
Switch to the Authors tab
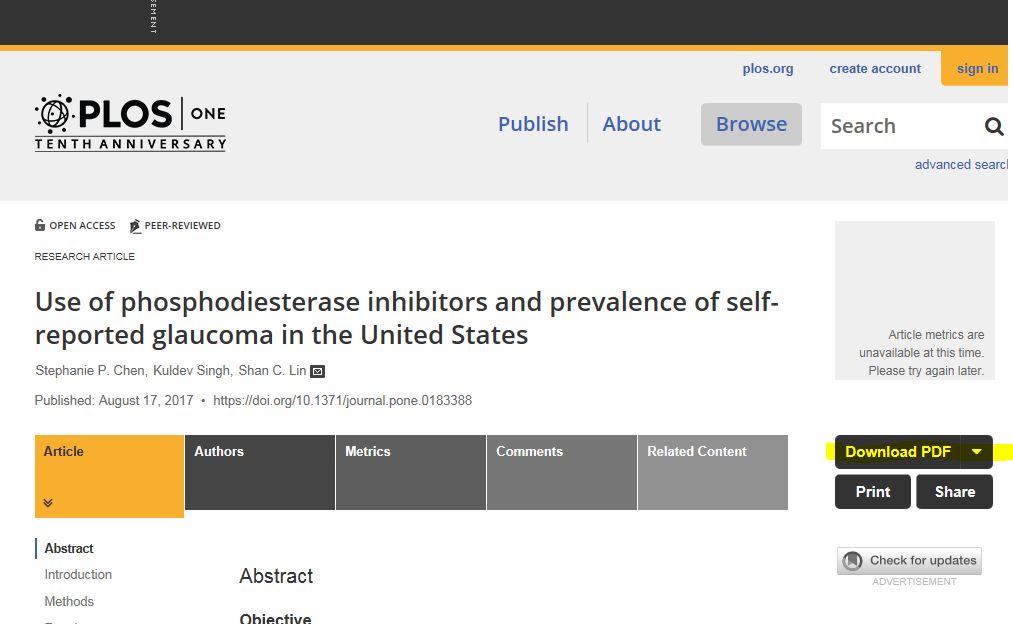click(260, 472)
